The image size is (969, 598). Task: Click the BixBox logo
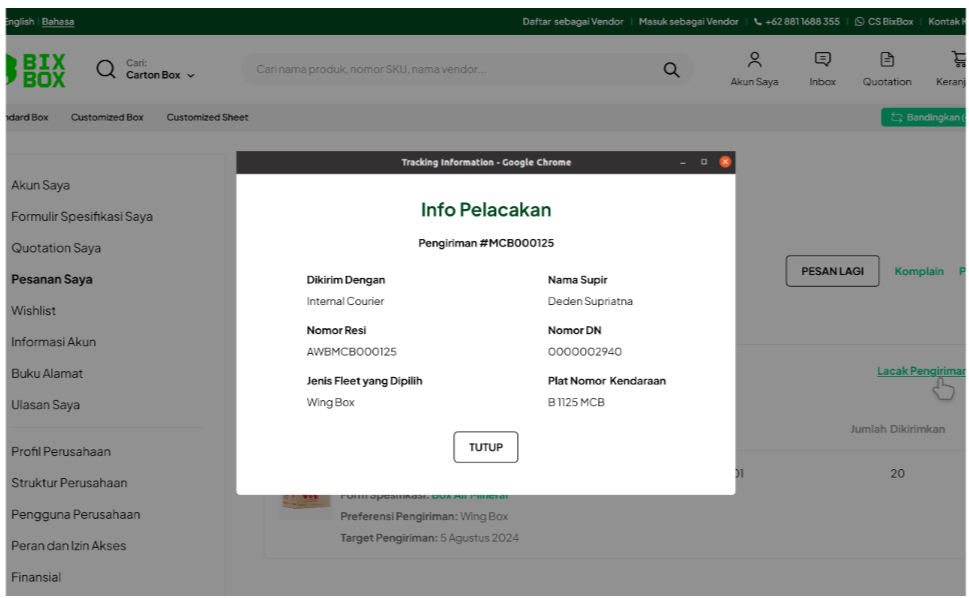click(36, 70)
